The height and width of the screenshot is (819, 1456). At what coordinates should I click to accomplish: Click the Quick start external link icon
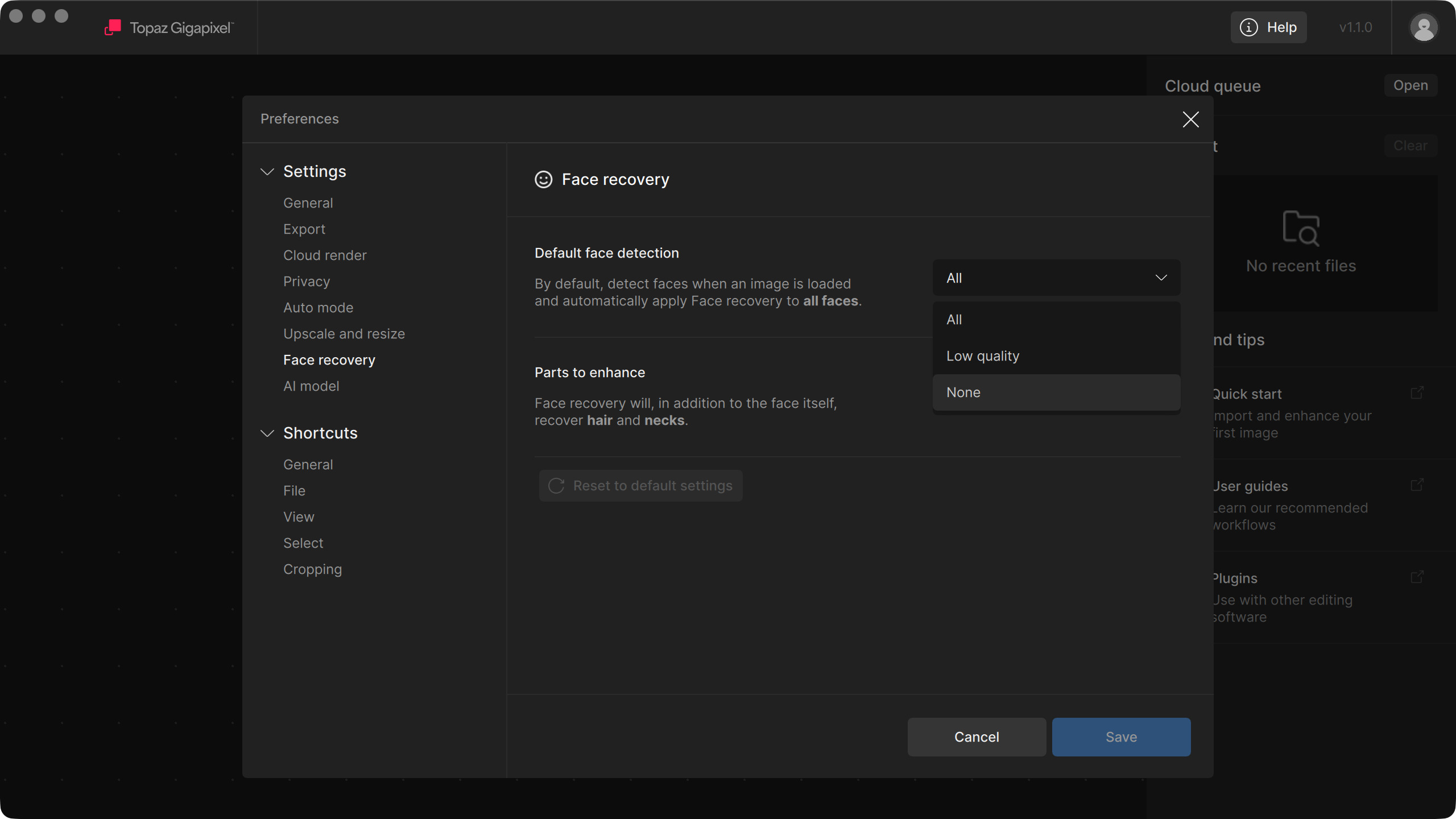click(x=1417, y=393)
